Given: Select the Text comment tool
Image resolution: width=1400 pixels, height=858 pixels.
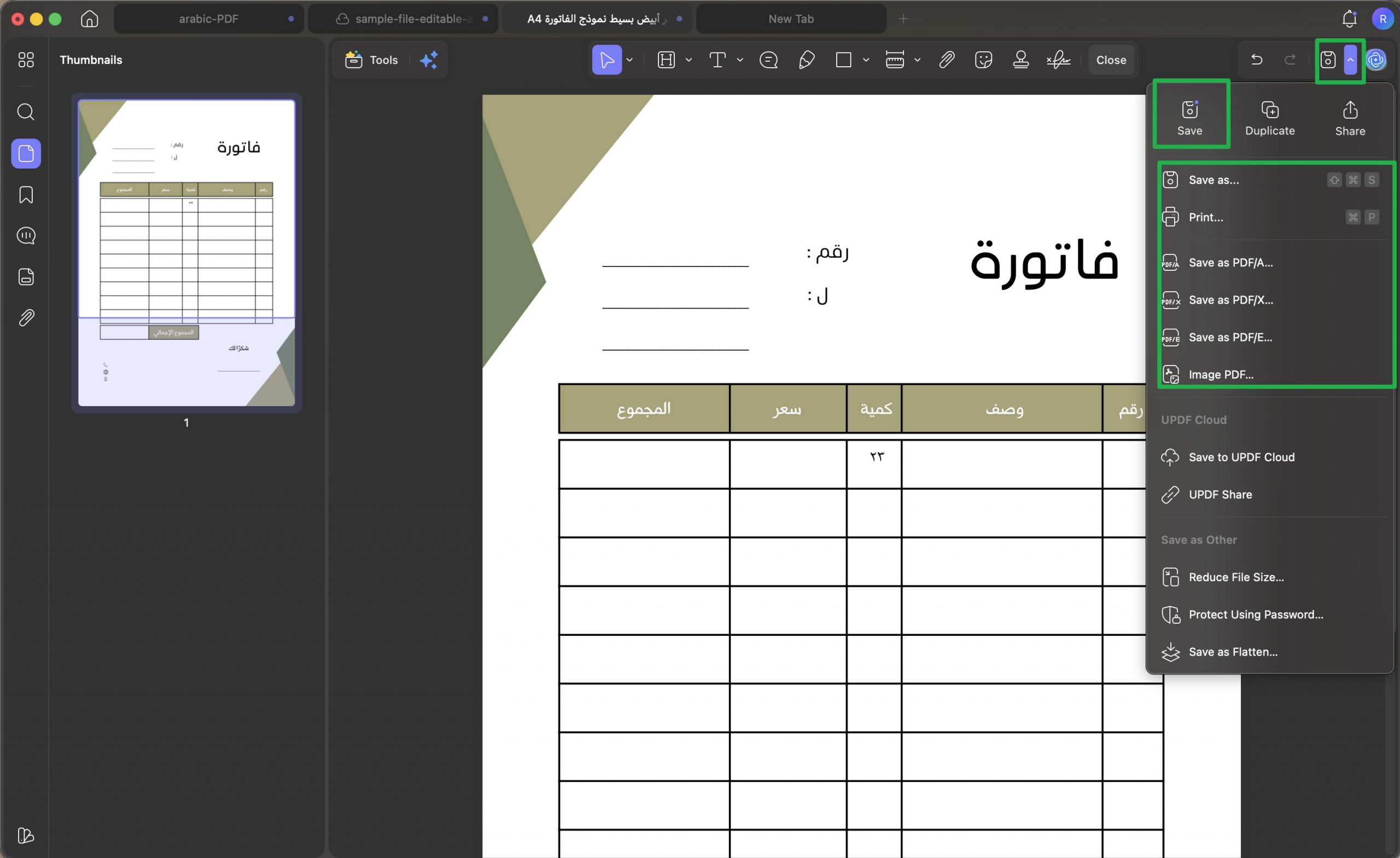Looking at the screenshot, I should 717,60.
